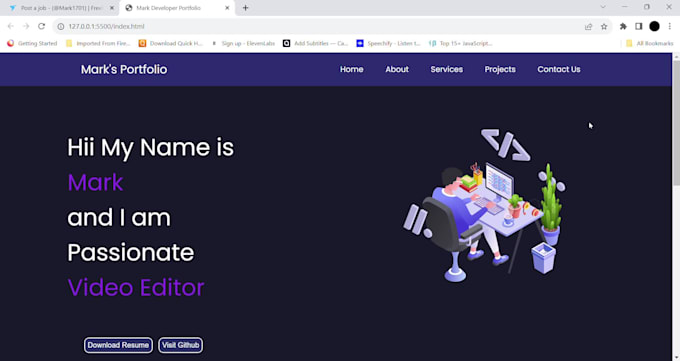Click the share page icon in address bar

pos(588,26)
